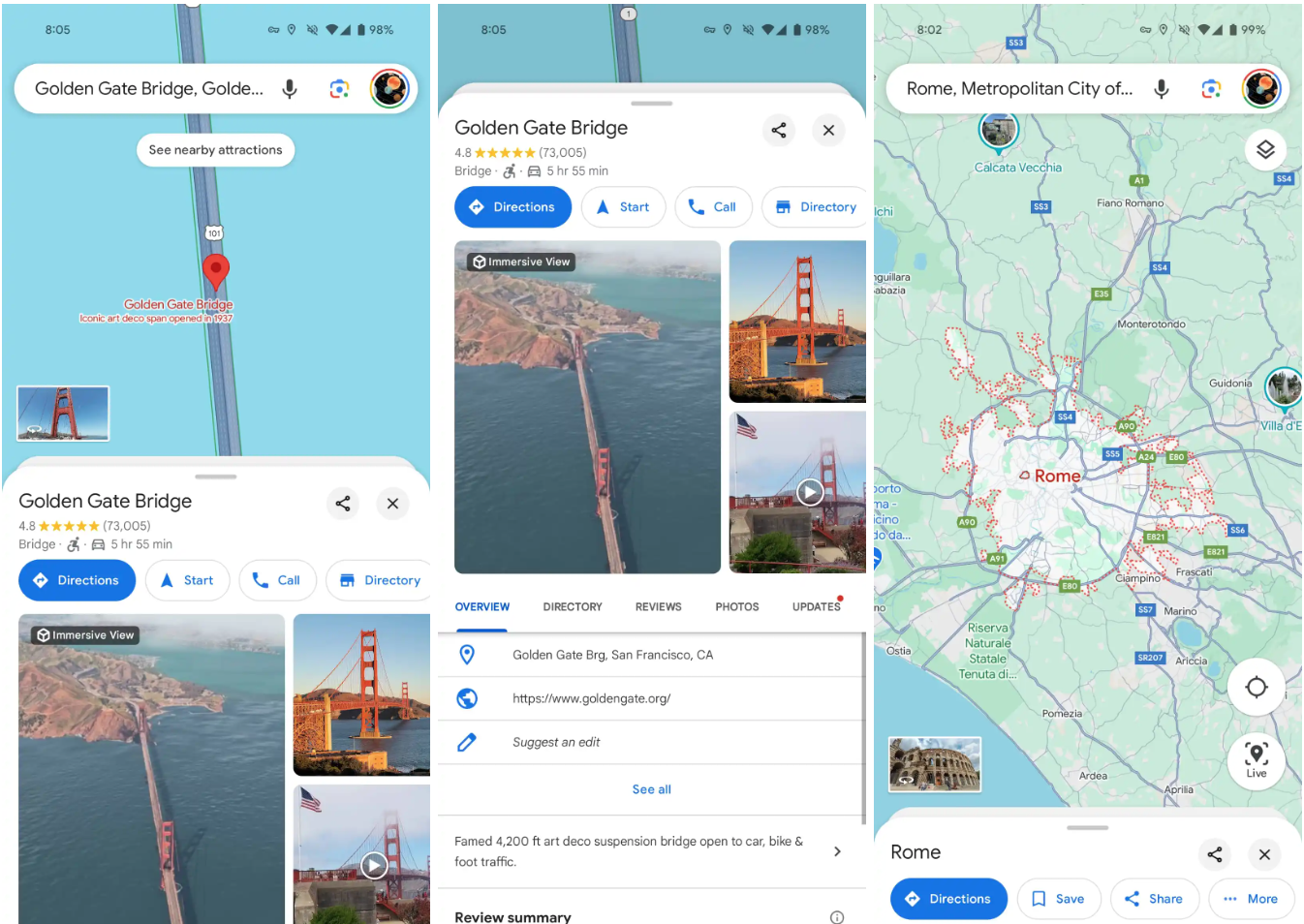Open the DIRECTORY tab
The width and height of the screenshot is (1304, 924).
pyautogui.click(x=573, y=607)
